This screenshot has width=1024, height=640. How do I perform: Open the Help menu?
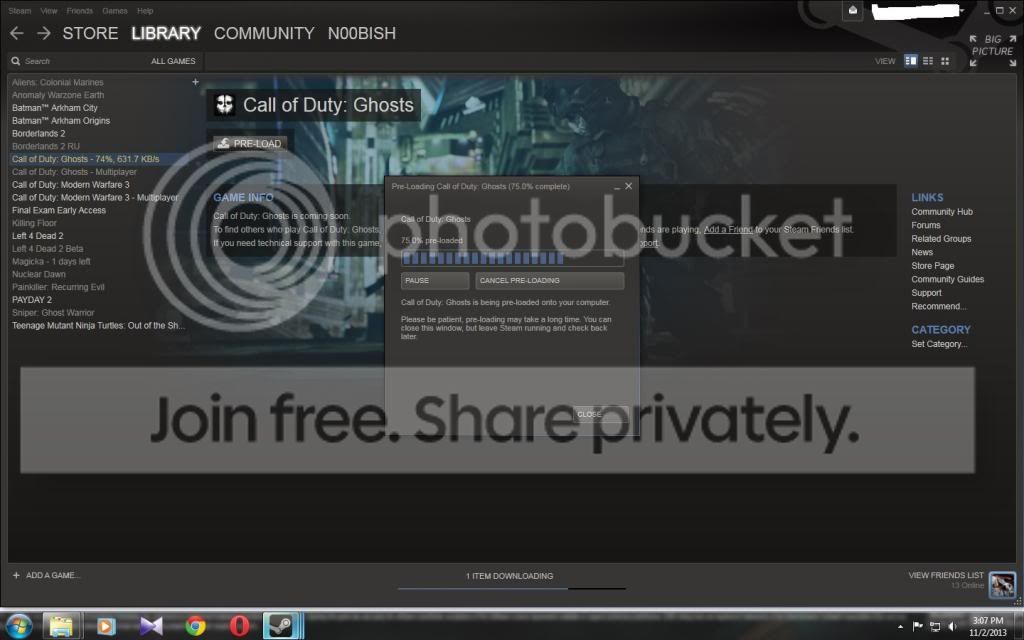(x=145, y=10)
